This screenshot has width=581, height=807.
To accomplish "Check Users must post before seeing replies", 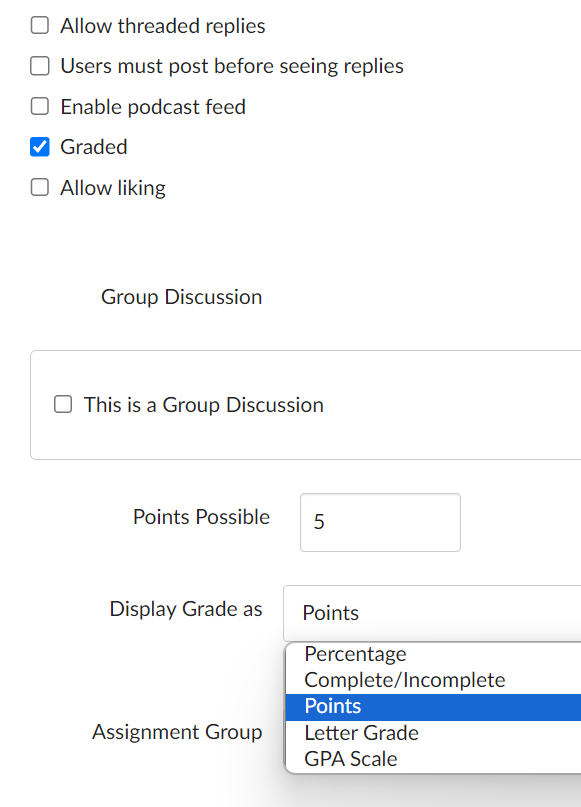I will pos(40,66).
